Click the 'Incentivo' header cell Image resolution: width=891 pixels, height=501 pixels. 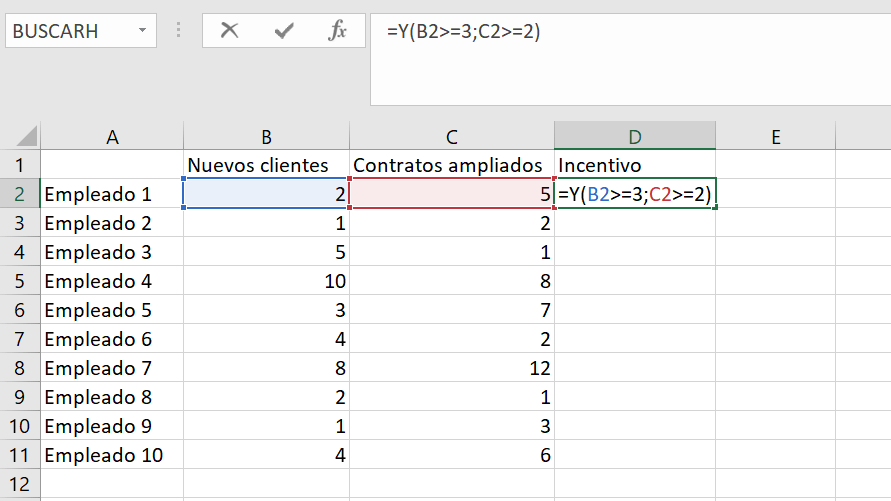[635, 165]
